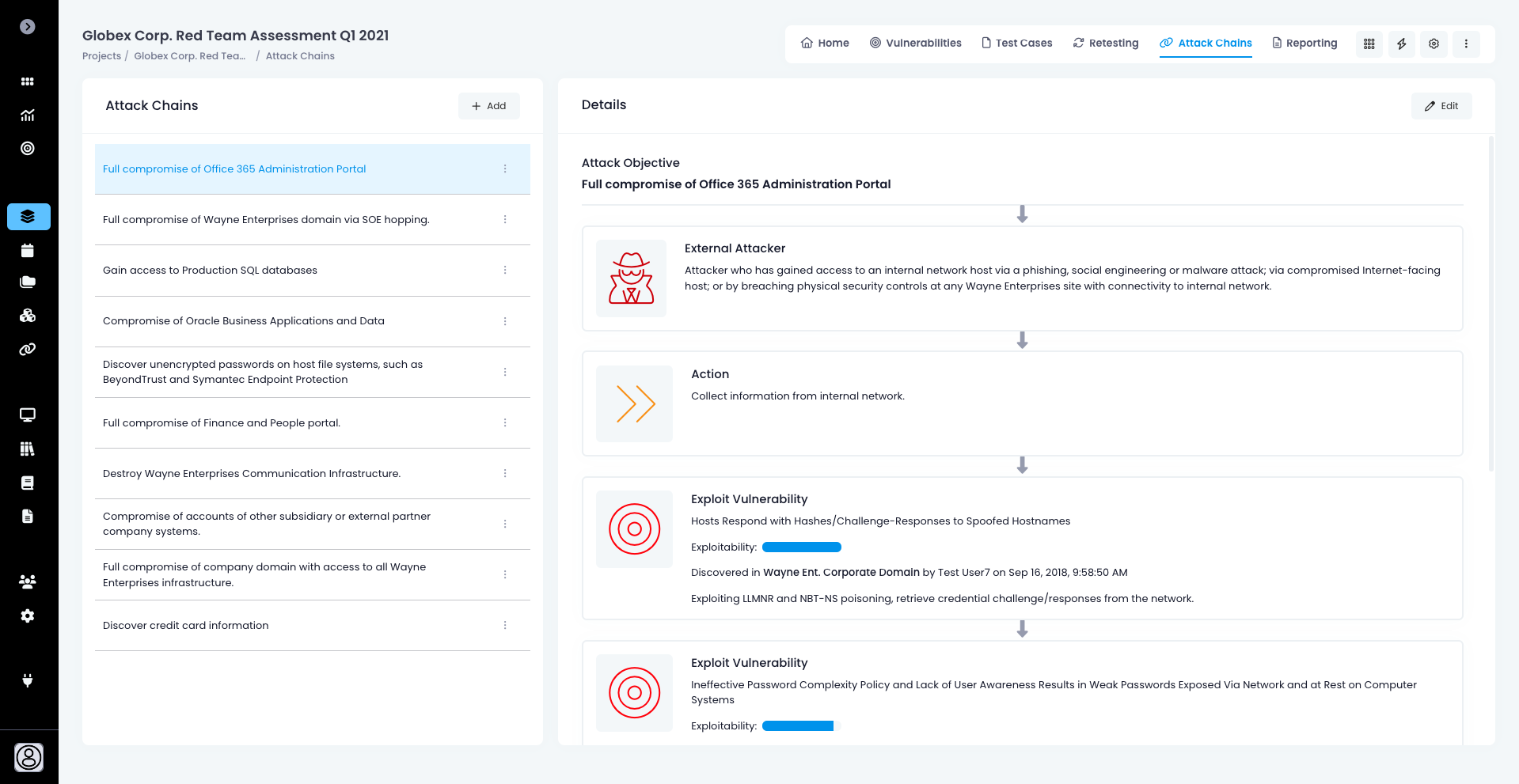Click the Add attack chain button
Viewport: 1519px width, 784px height.
[488, 106]
